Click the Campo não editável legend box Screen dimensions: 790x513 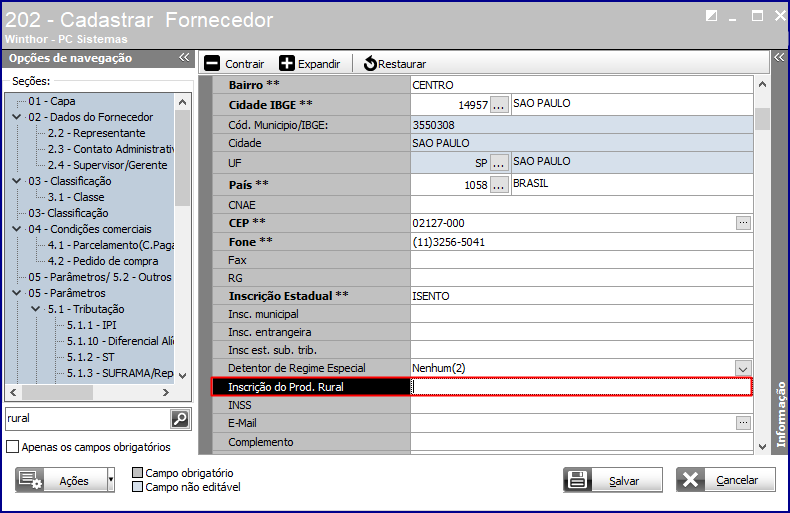(x=137, y=487)
